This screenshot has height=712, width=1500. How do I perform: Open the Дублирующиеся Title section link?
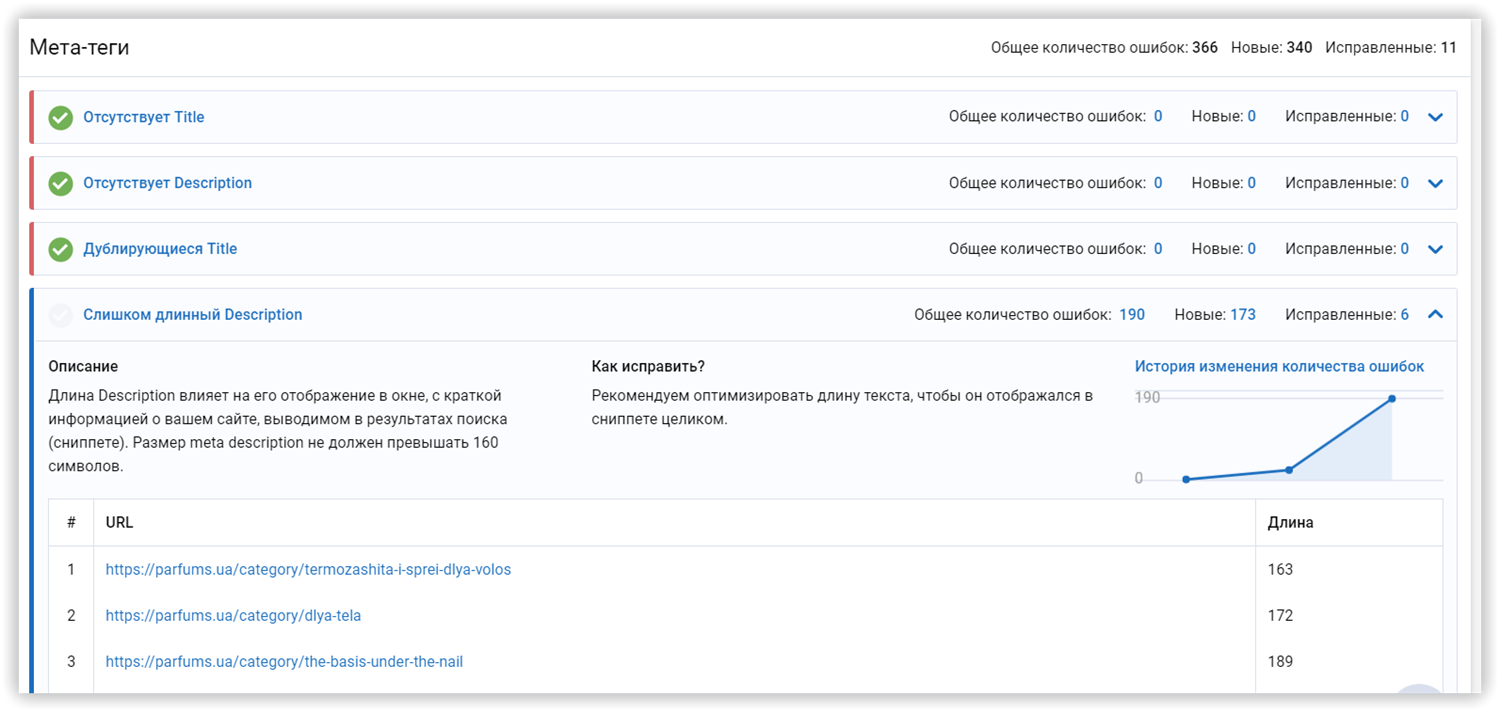point(160,249)
